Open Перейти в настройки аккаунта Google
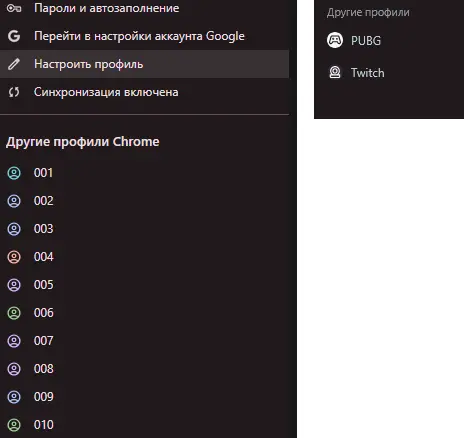Image resolution: width=471 pixels, height=438 pixels. tap(144, 36)
